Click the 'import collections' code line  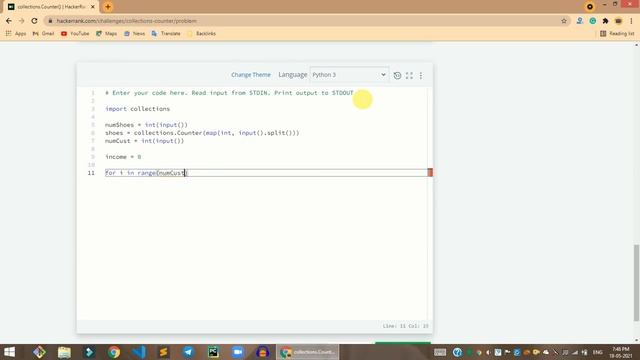[x=138, y=109]
